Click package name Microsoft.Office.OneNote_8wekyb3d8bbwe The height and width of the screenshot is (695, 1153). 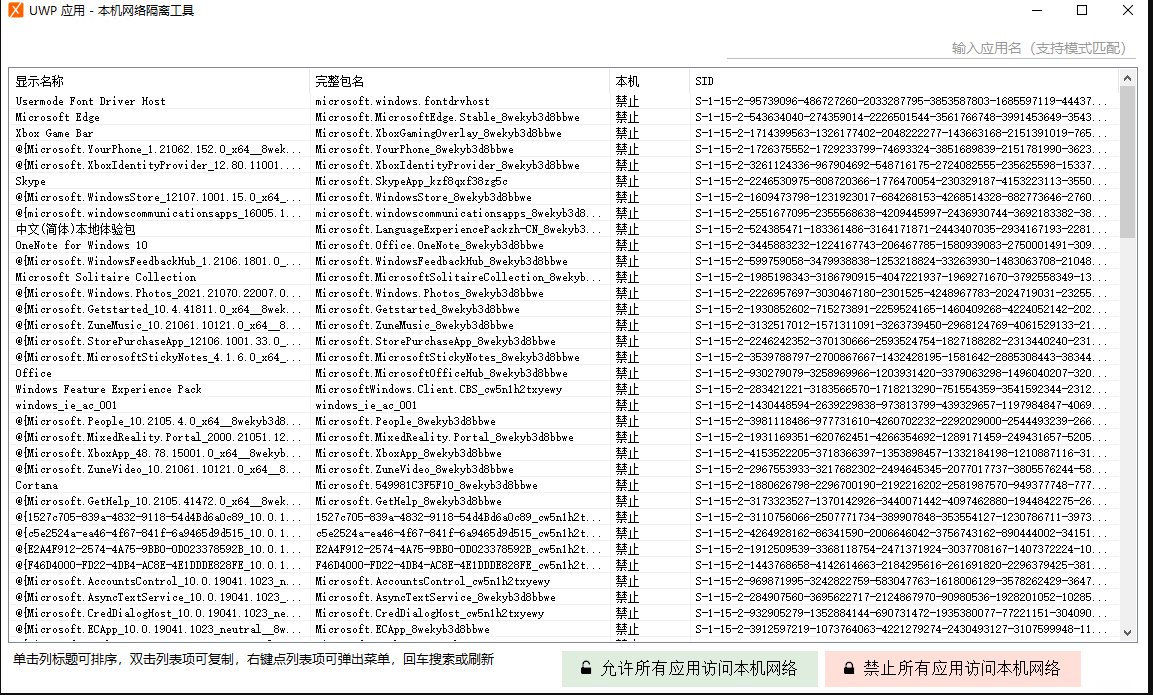tap(429, 245)
